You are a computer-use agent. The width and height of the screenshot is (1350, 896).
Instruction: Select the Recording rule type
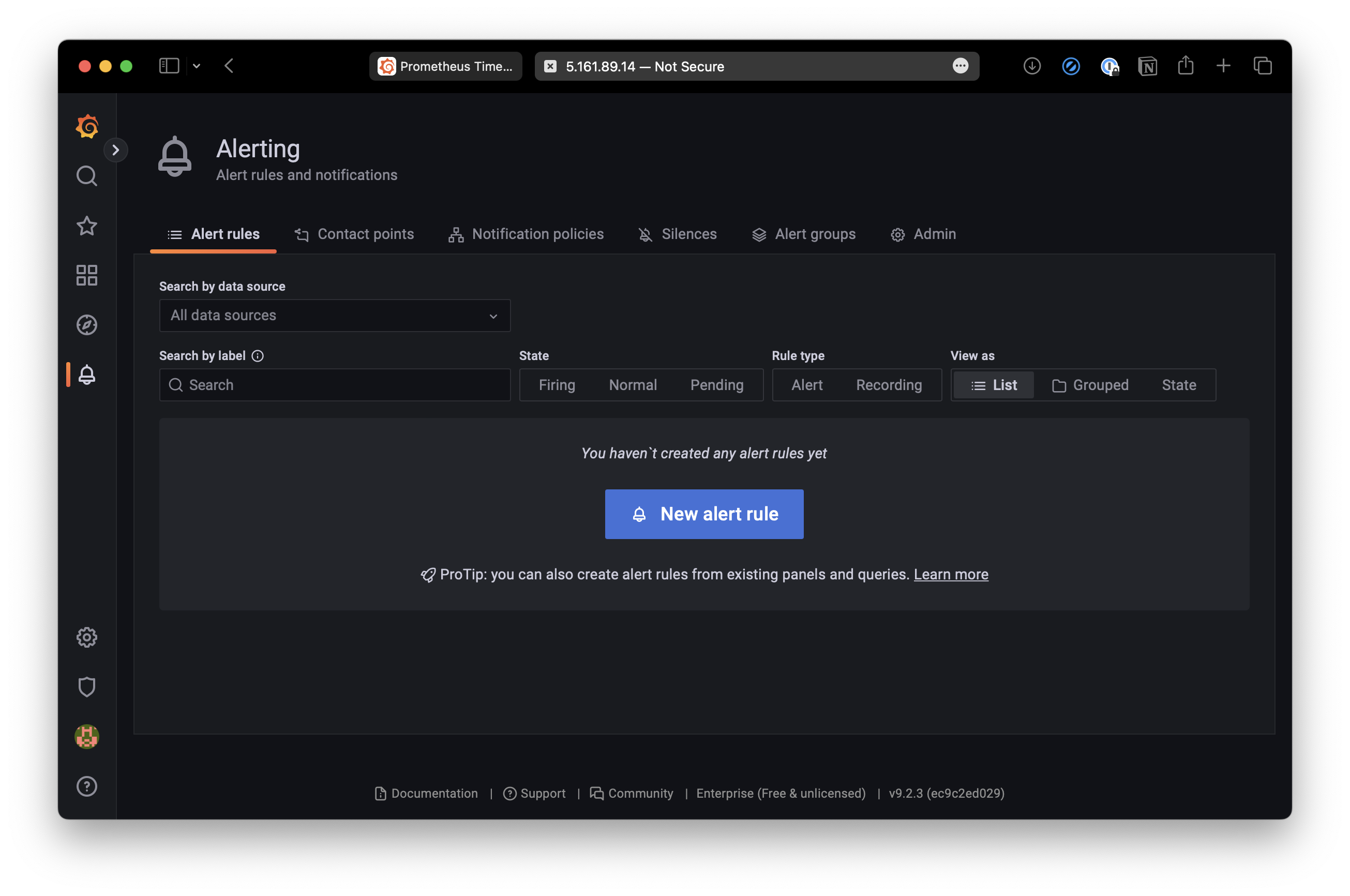click(888, 384)
